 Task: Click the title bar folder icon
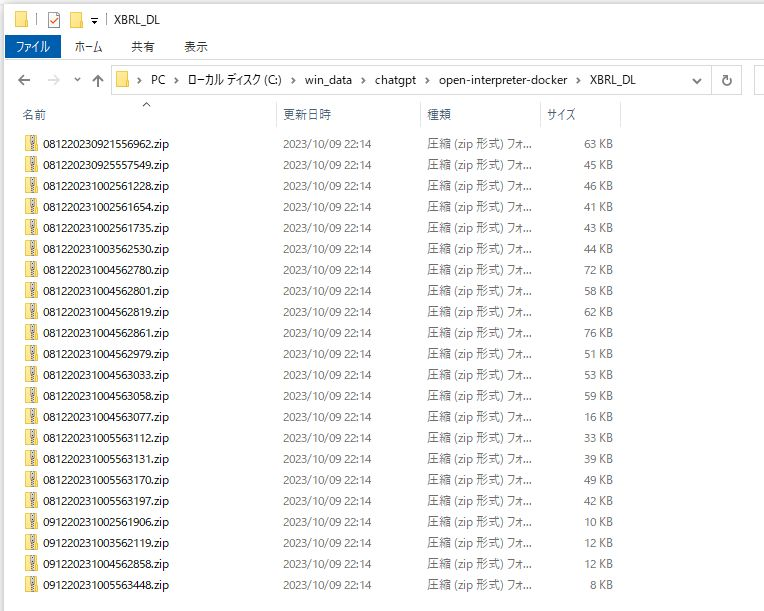pos(21,19)
